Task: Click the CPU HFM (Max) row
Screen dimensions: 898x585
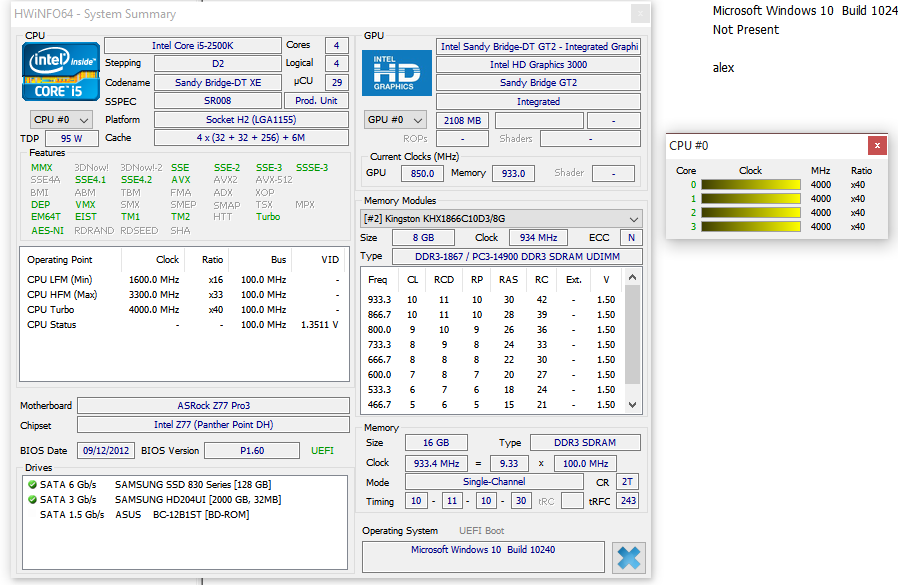Action: tap(183, 295)
